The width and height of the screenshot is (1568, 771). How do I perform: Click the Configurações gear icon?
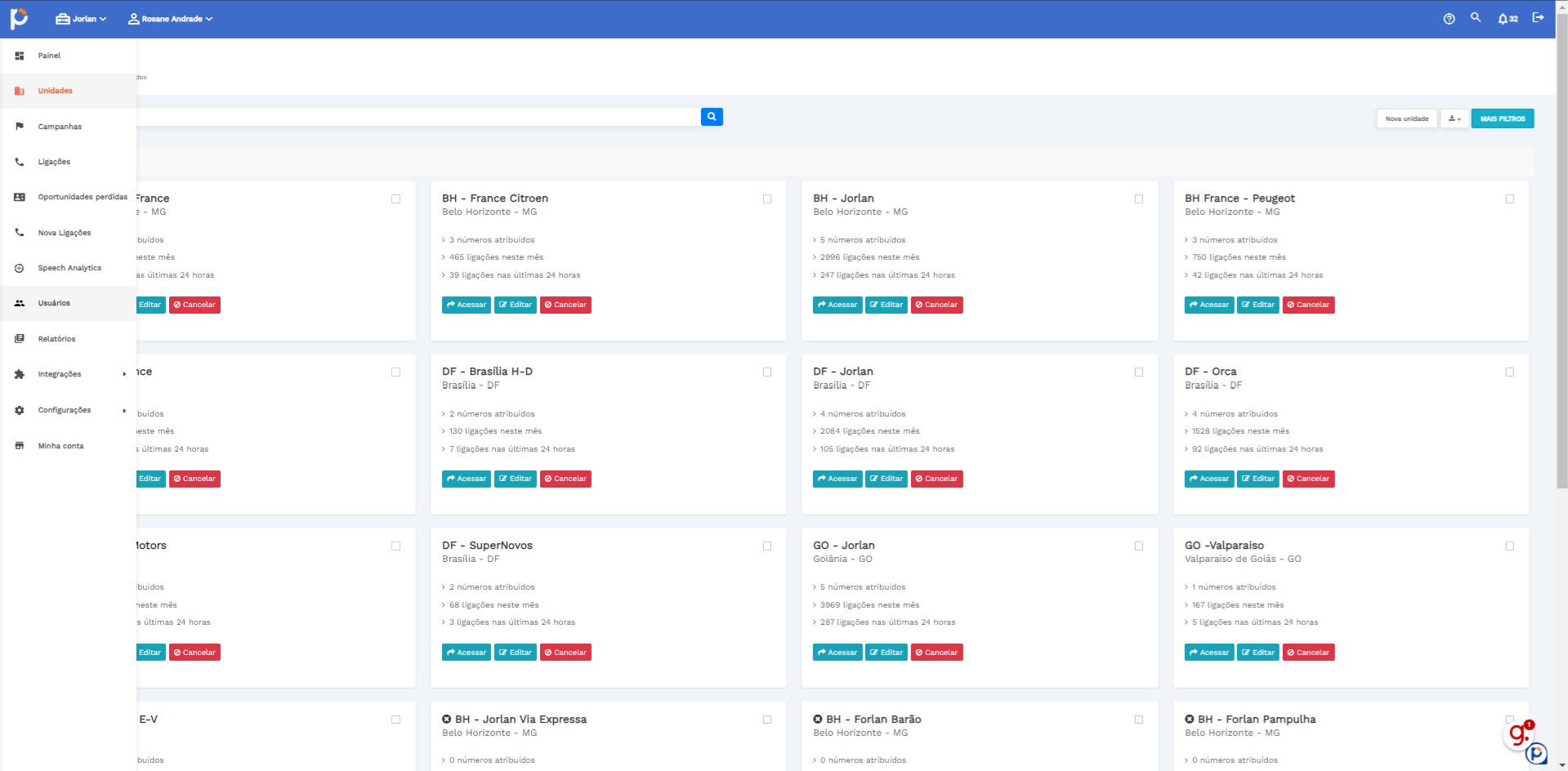20,410
